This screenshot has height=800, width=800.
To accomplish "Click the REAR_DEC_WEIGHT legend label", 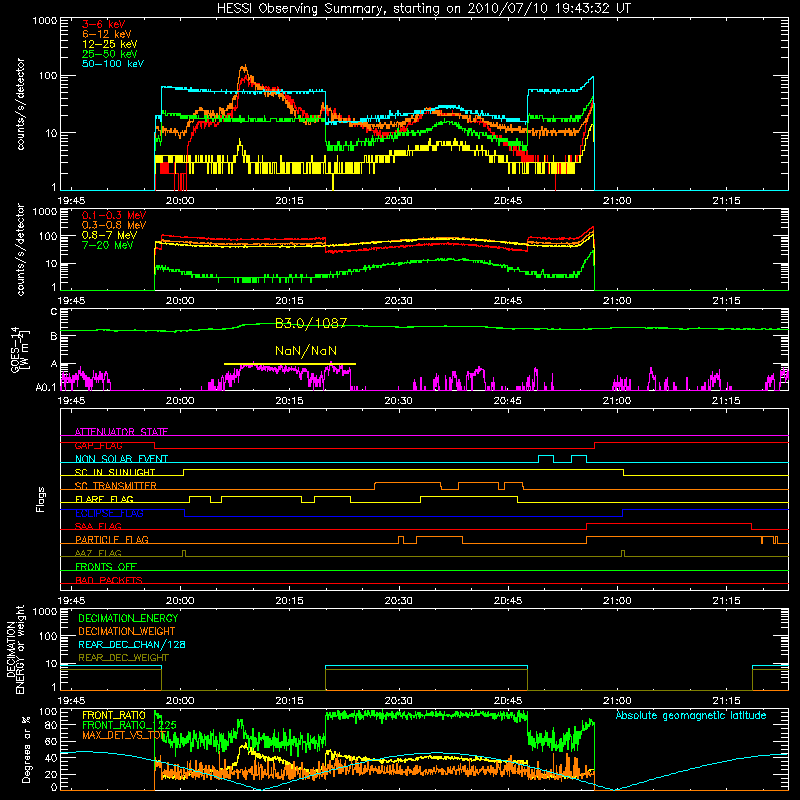I will 123,658.
